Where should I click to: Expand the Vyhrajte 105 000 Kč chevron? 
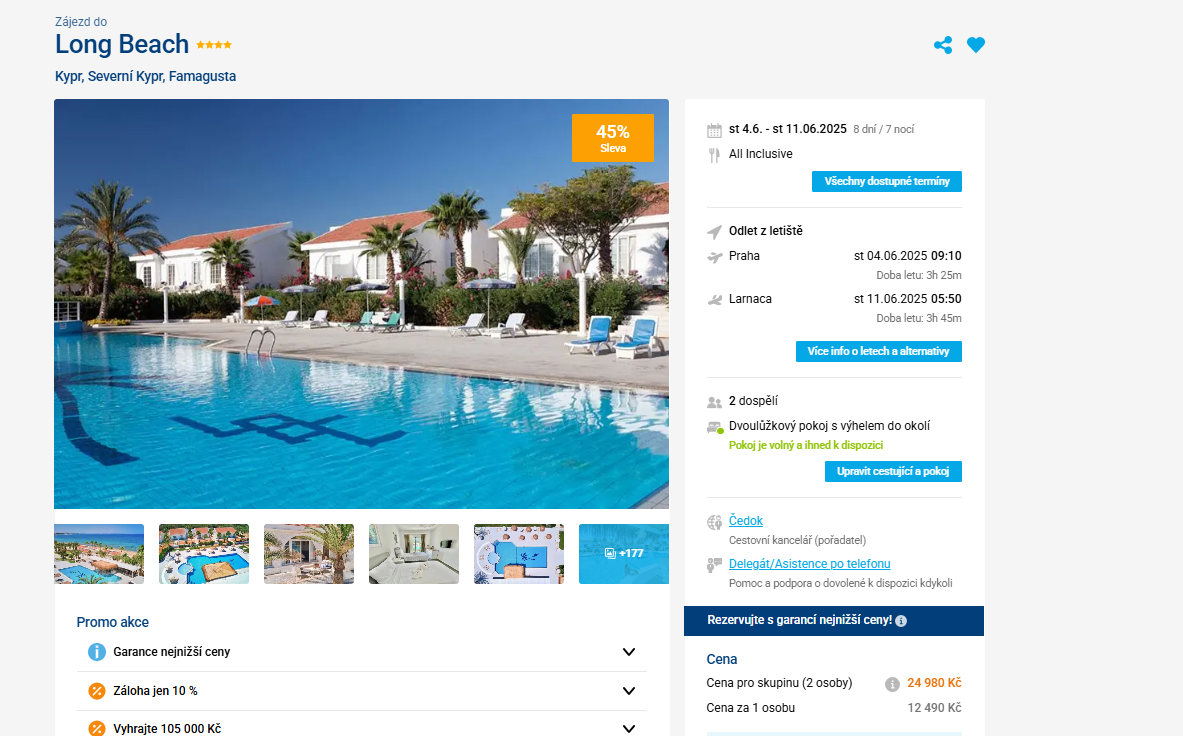click(x=628, y=728)
